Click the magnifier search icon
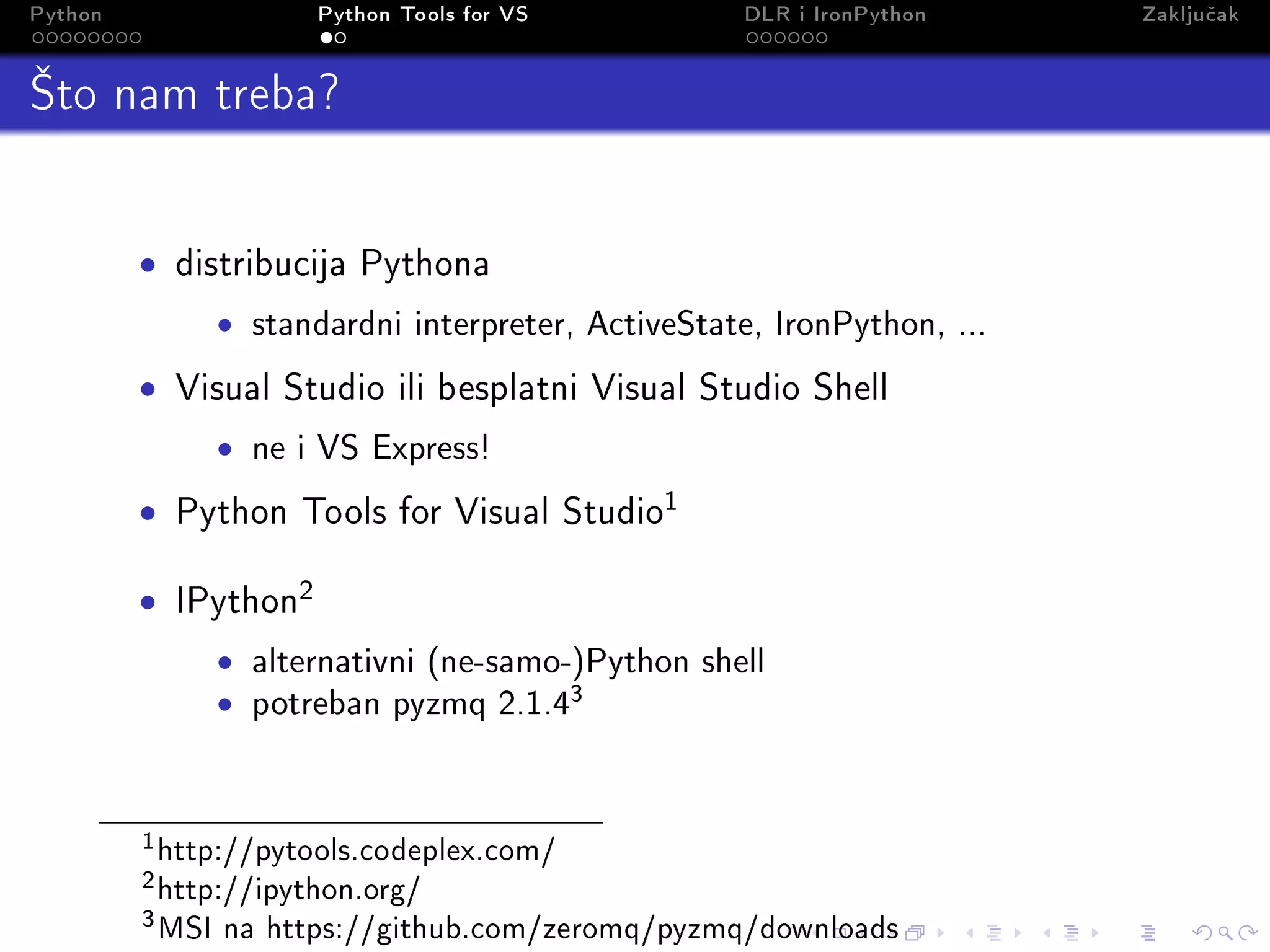Viewport: 1270px width, 952px height. coord(1225,932)
